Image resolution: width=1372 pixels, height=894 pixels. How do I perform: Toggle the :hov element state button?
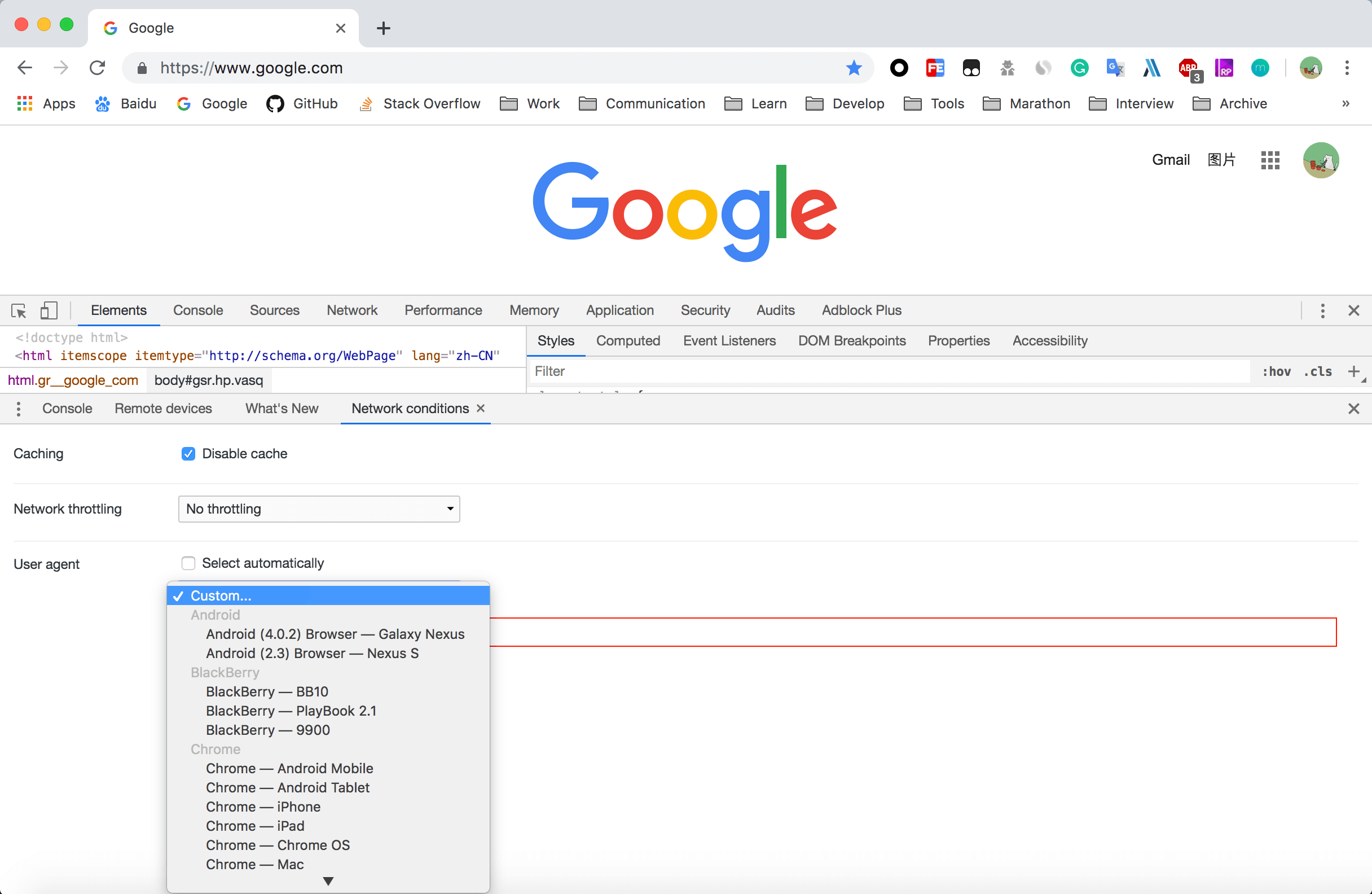click(x=1276, y=371)
